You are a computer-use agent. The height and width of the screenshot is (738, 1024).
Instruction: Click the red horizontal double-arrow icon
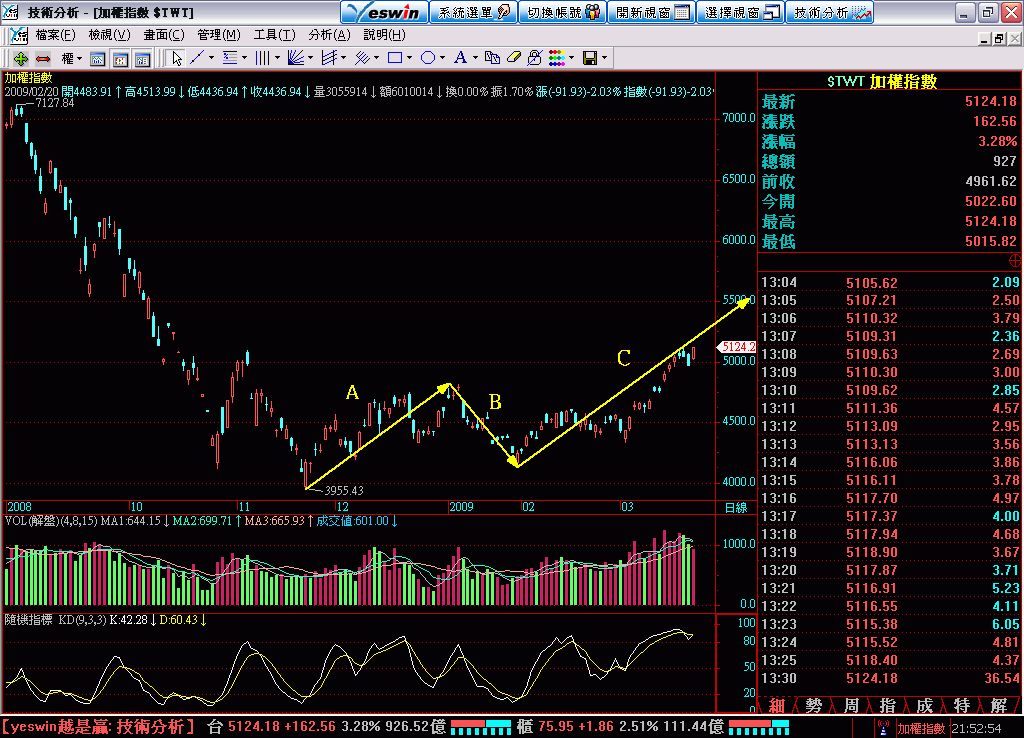coord(43,59)
